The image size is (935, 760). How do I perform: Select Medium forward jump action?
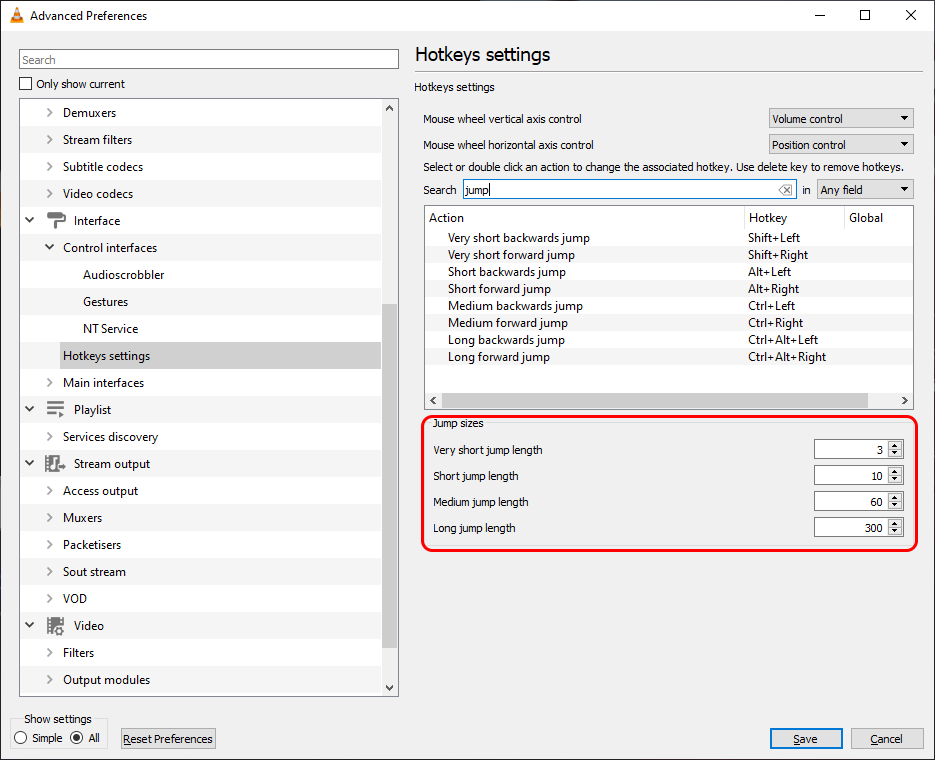(x=669, y=323)
